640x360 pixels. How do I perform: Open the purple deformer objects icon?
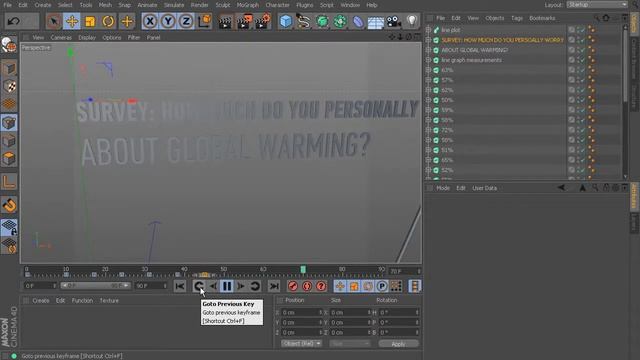[x=358, y=21]
